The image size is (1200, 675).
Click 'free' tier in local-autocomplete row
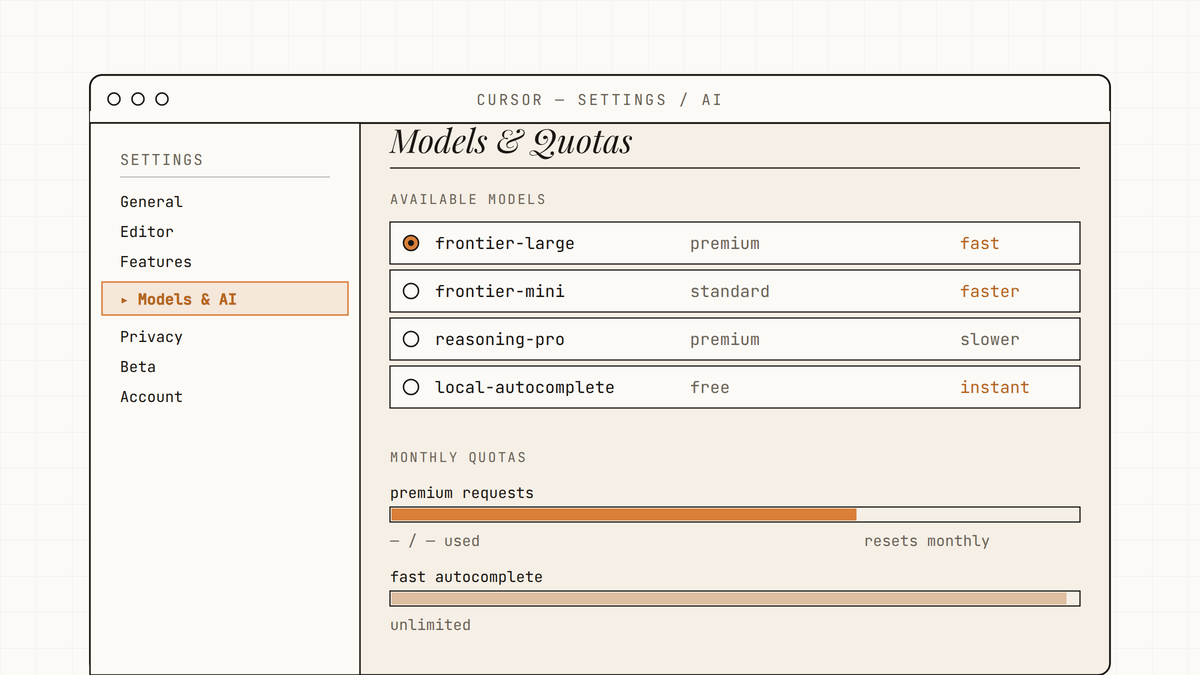pyautogui.click(x=710, y=387)
